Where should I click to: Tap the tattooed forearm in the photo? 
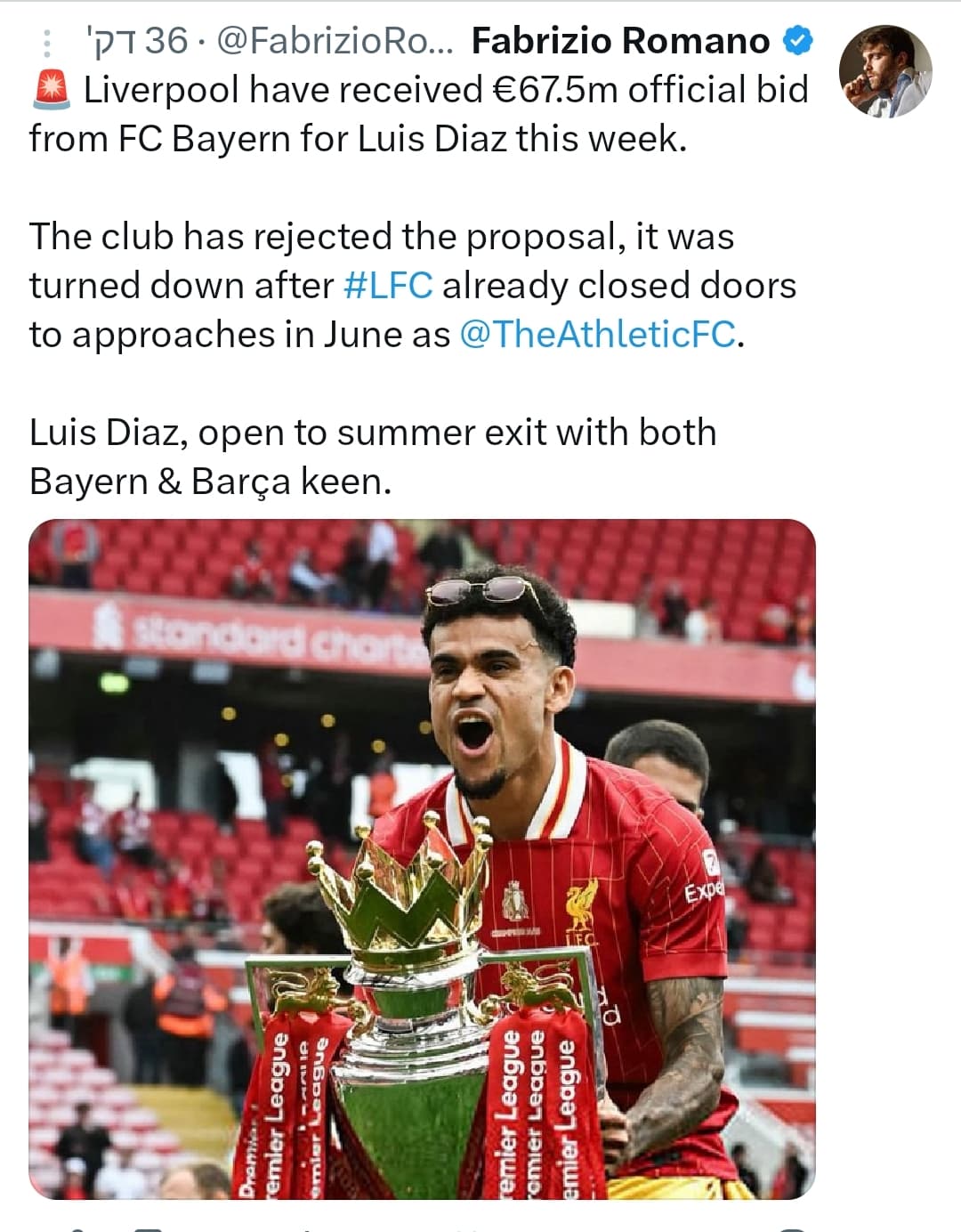[676, 1059]
